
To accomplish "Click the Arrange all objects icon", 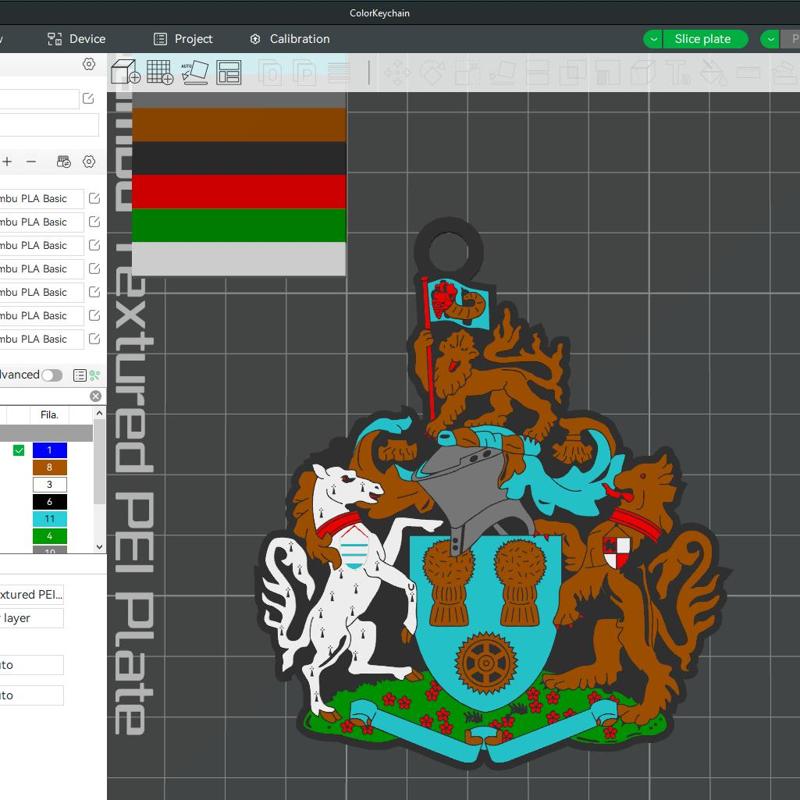I will click(x=229, y=72).
